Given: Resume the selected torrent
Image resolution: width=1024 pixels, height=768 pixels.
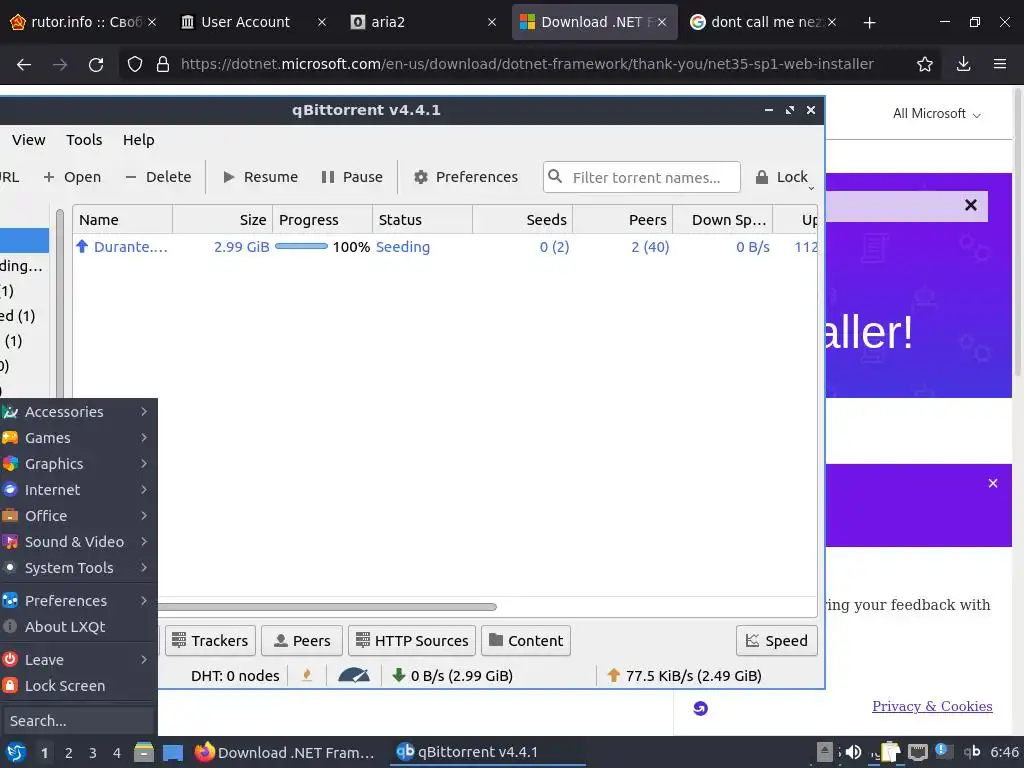Looking at the screenshot, I should (x=260, y=177).
